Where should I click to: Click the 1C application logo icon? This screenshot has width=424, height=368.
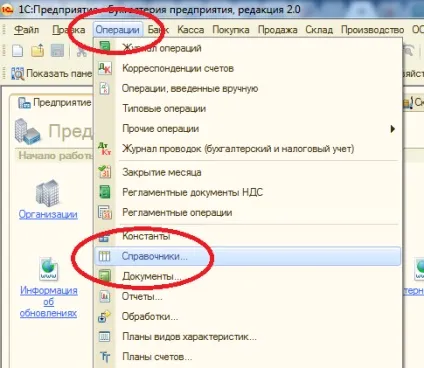point(6,9)
